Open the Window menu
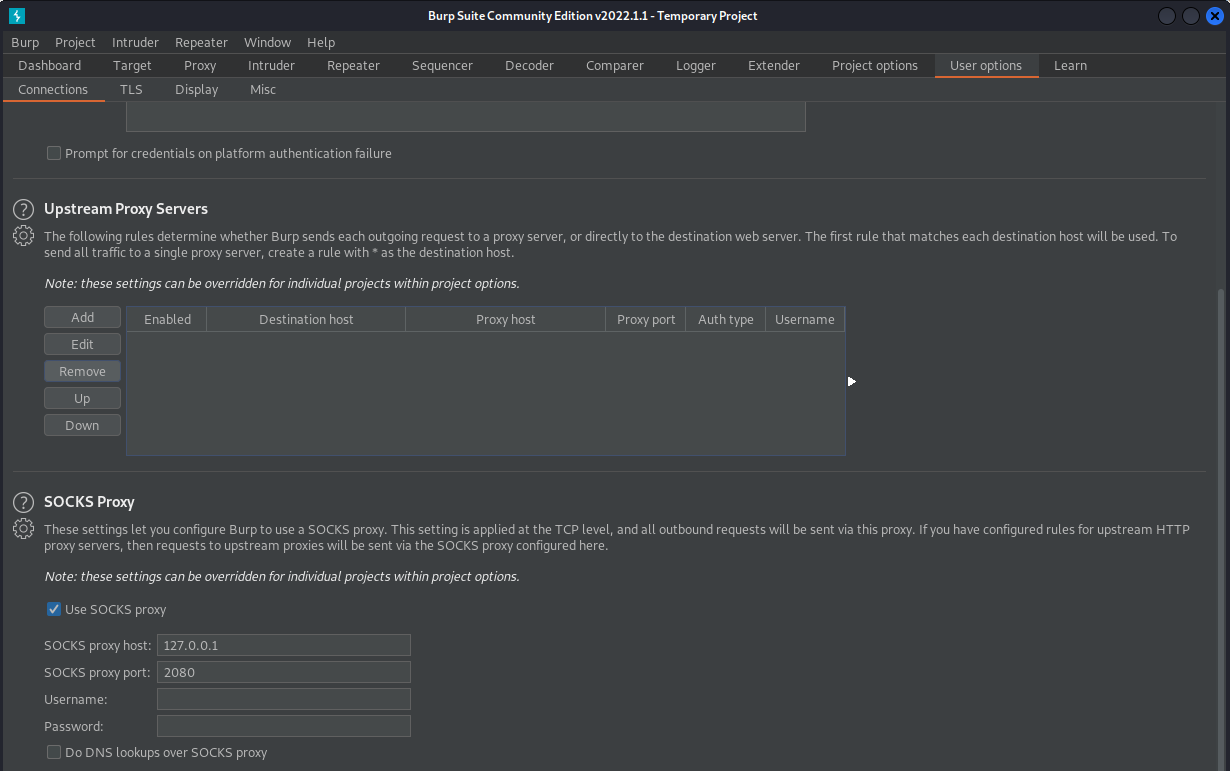The height and width of the screenshot is (771, 1230). (267, 42)
